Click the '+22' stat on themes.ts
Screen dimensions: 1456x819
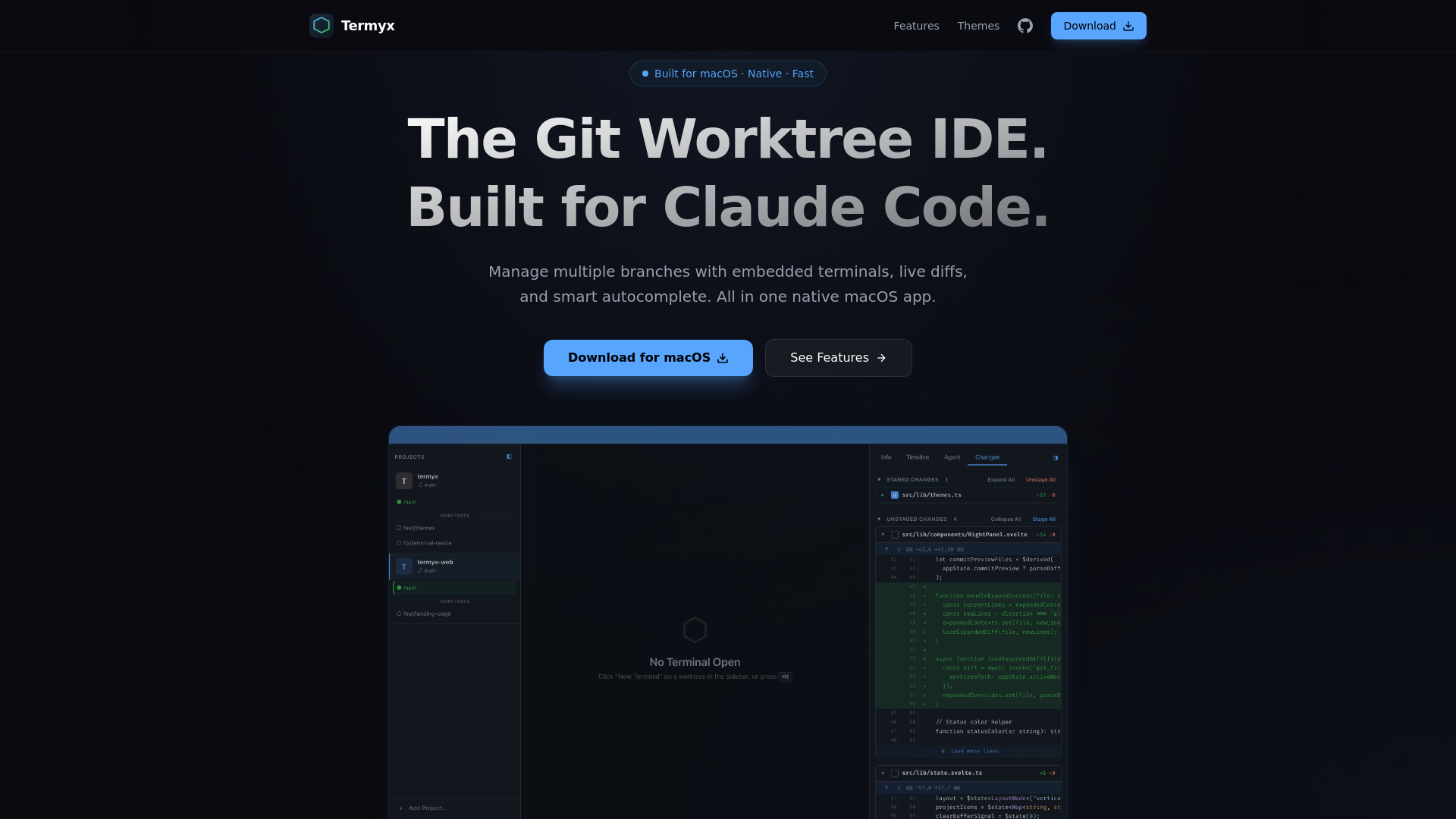pos(1040,495)
